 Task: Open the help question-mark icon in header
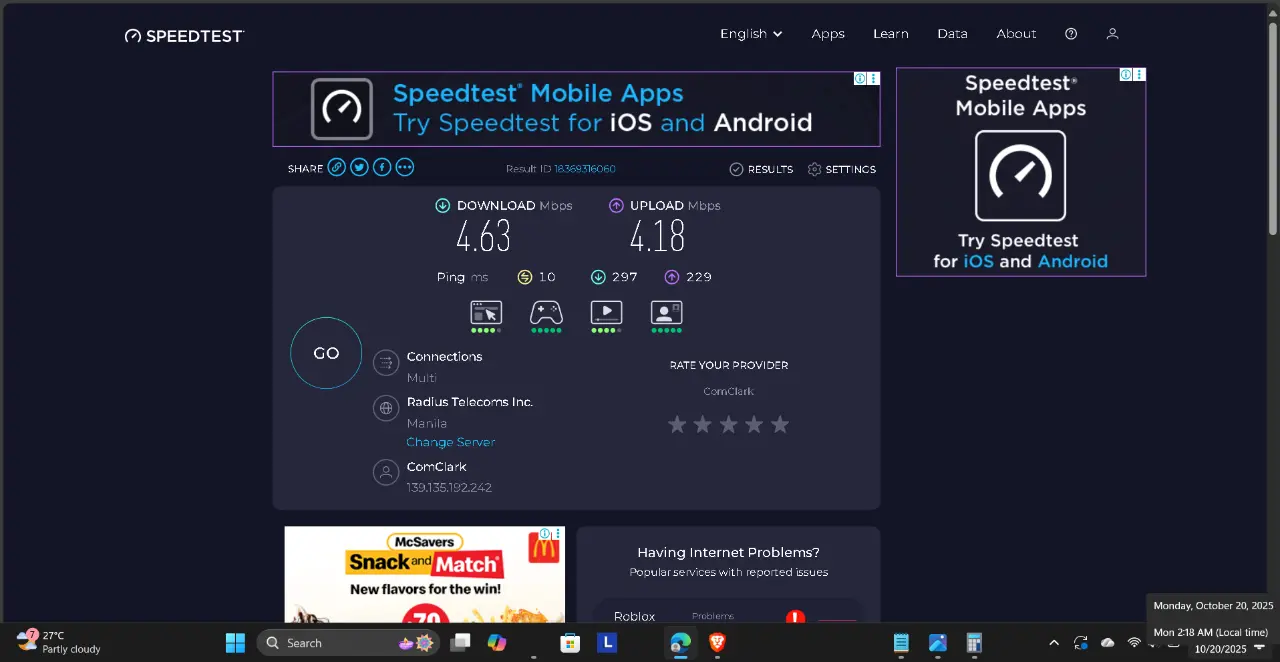[x=1071, y=34]
